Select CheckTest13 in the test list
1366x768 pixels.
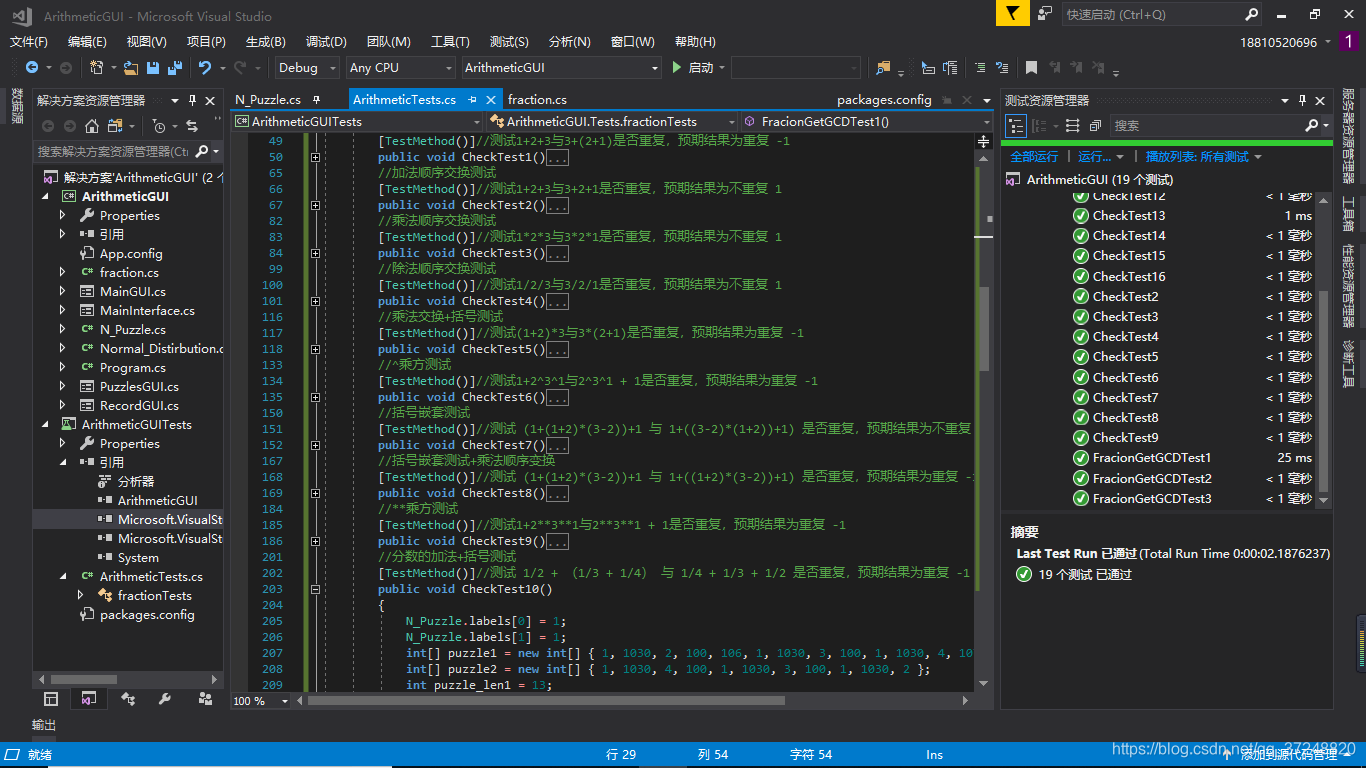1129,215
